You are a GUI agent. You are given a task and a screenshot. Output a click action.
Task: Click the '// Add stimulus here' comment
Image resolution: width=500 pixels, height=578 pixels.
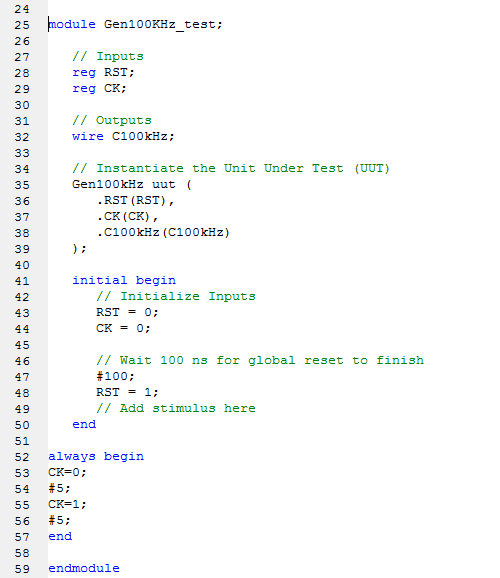click(x=176, y=408)
